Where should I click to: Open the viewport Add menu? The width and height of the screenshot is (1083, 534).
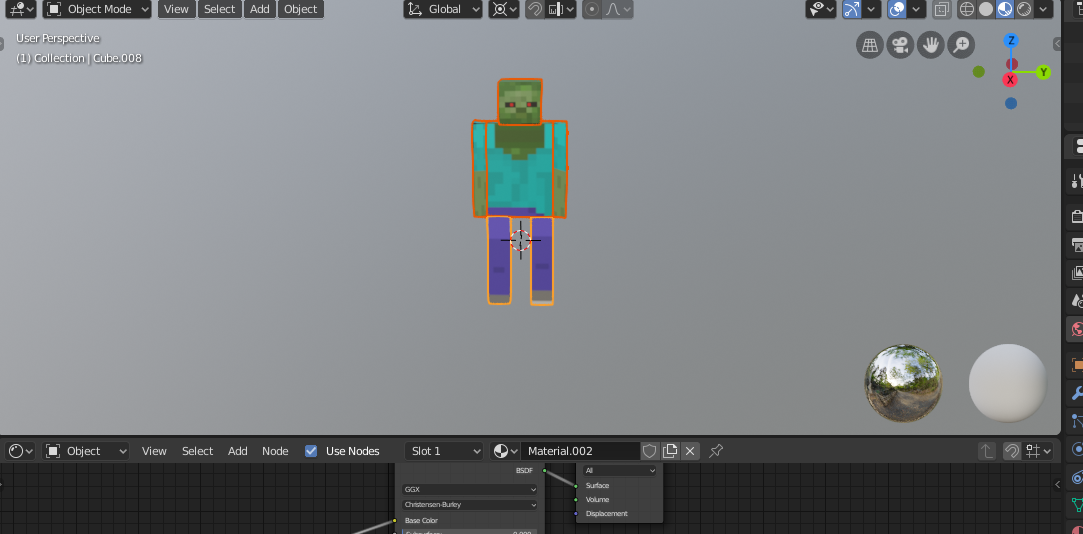[260, 9]
